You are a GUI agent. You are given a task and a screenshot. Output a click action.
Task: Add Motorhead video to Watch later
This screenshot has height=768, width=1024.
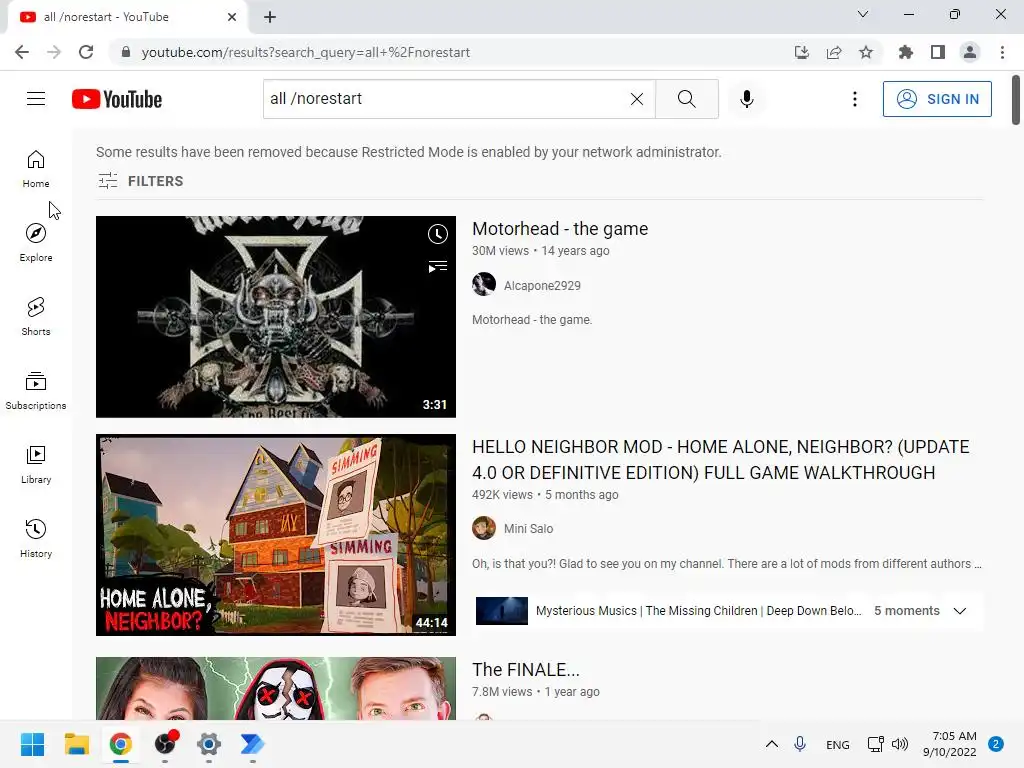[x=438, y=234]
